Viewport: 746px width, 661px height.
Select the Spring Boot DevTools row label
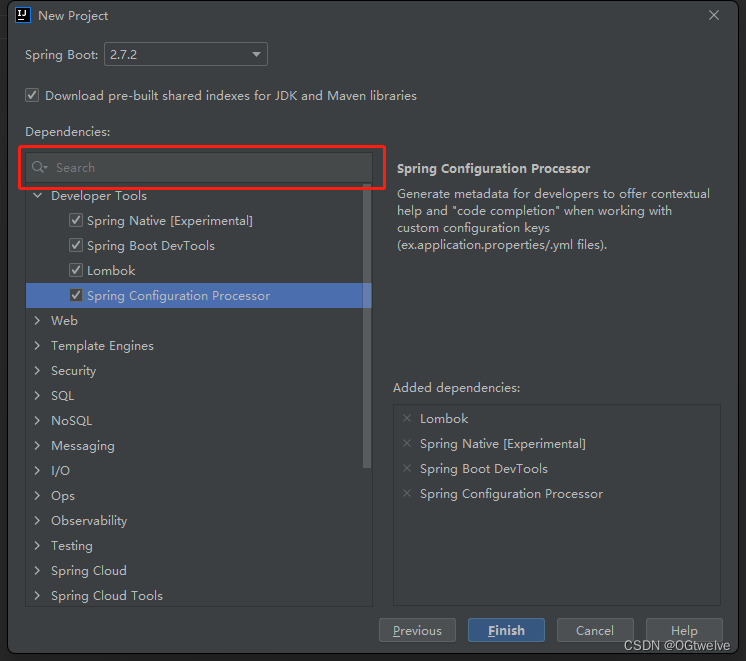click(151, 245)
